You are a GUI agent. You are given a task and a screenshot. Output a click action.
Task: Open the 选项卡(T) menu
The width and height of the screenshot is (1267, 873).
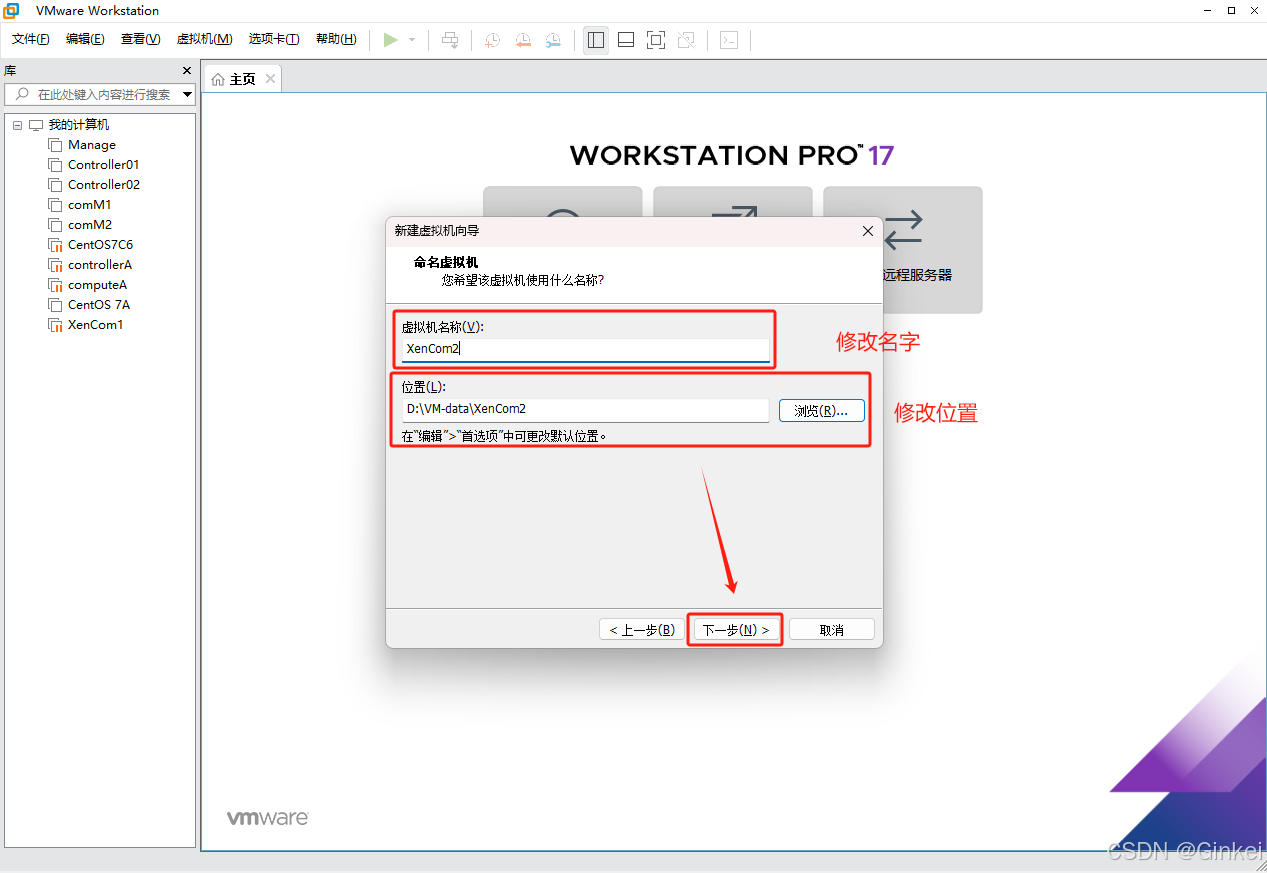[x=274, y=39]
